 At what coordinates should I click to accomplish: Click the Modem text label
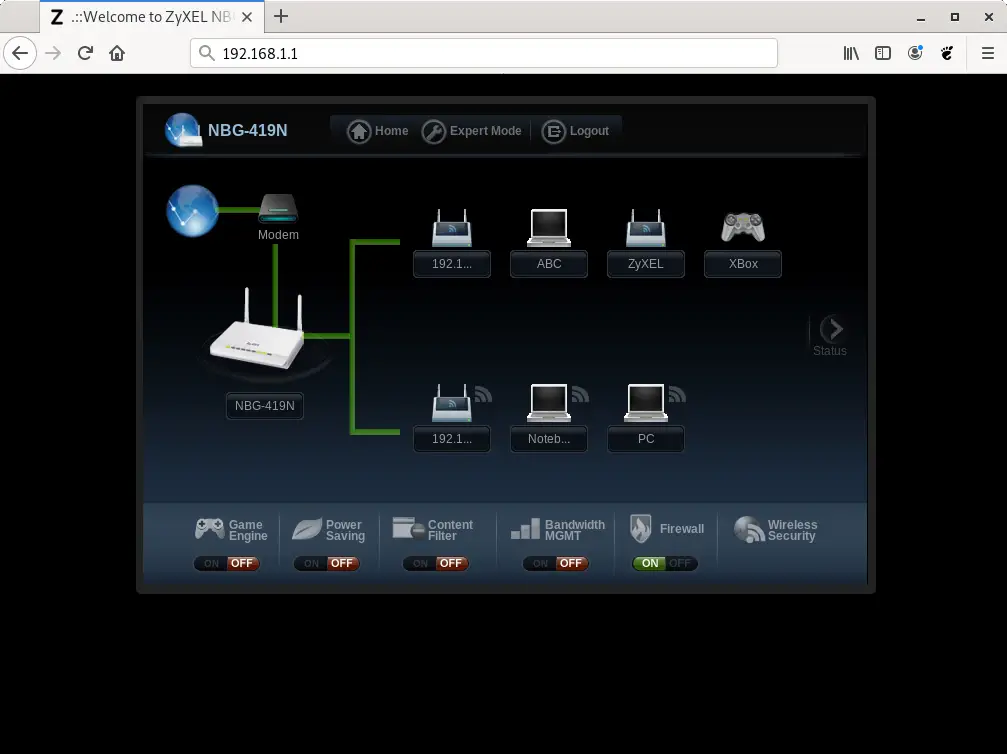pyautogui.click(x=278, y=235)
